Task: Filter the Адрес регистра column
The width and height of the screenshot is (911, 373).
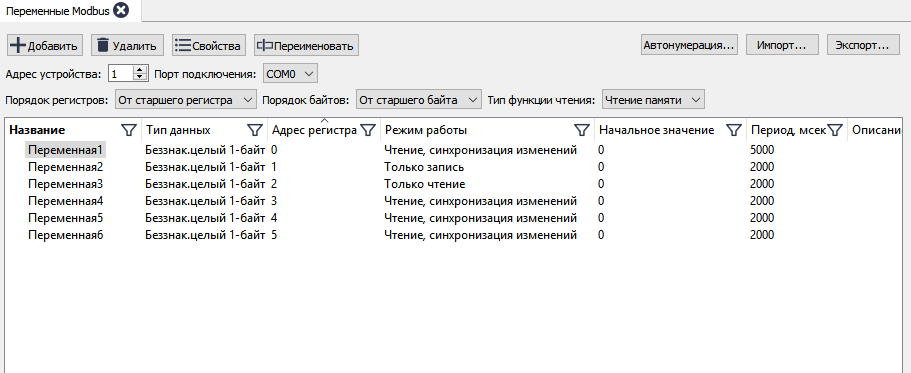Action: click(368, 130)
